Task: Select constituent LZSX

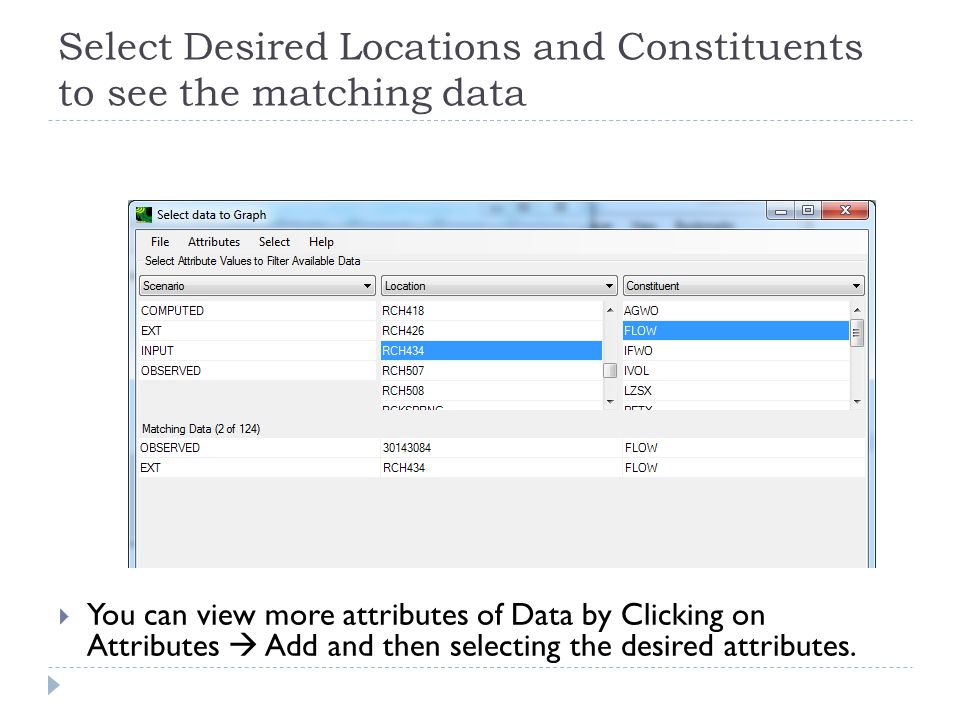Action: pos(736,391)
